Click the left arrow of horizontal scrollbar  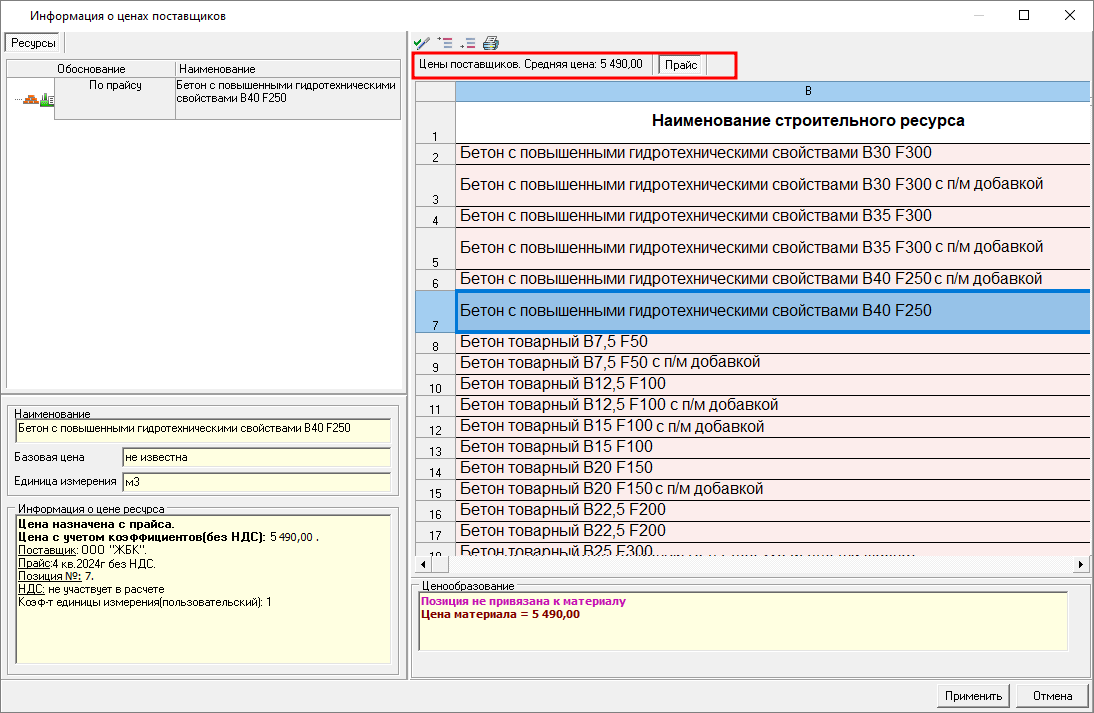click(423, 565)
